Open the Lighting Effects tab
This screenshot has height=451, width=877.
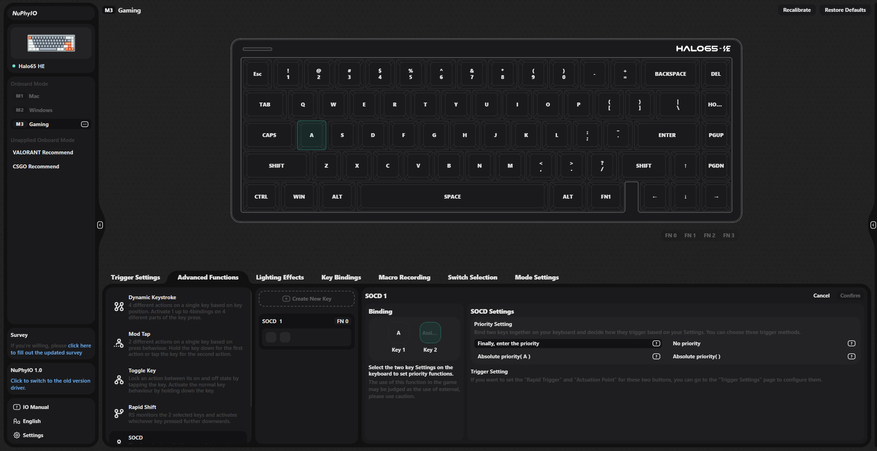click(x=280, y=278)
